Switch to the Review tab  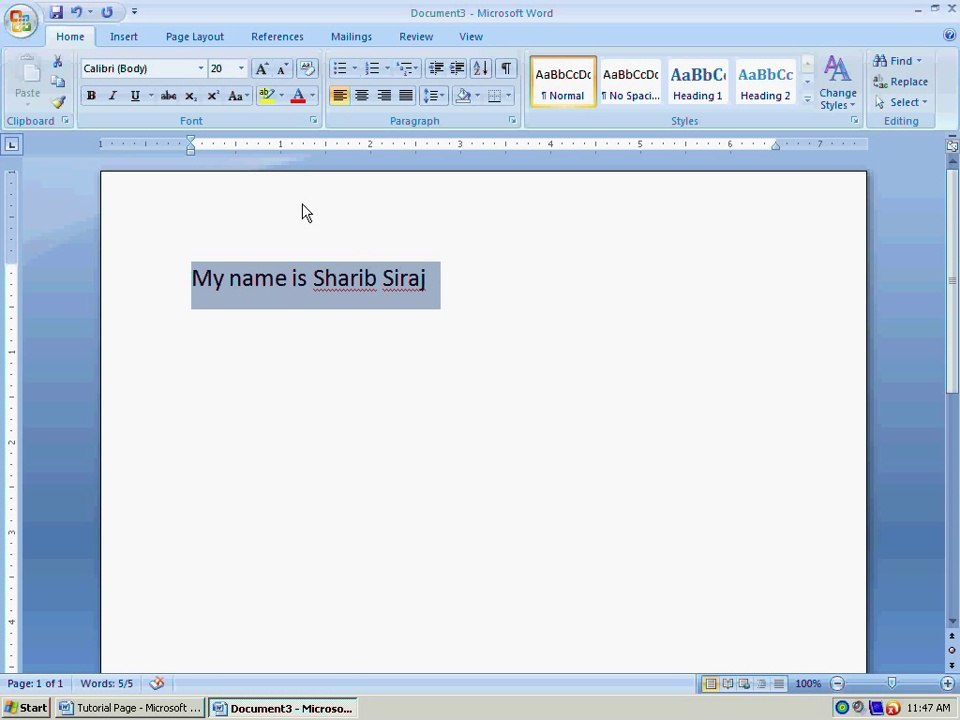point(416,37)
